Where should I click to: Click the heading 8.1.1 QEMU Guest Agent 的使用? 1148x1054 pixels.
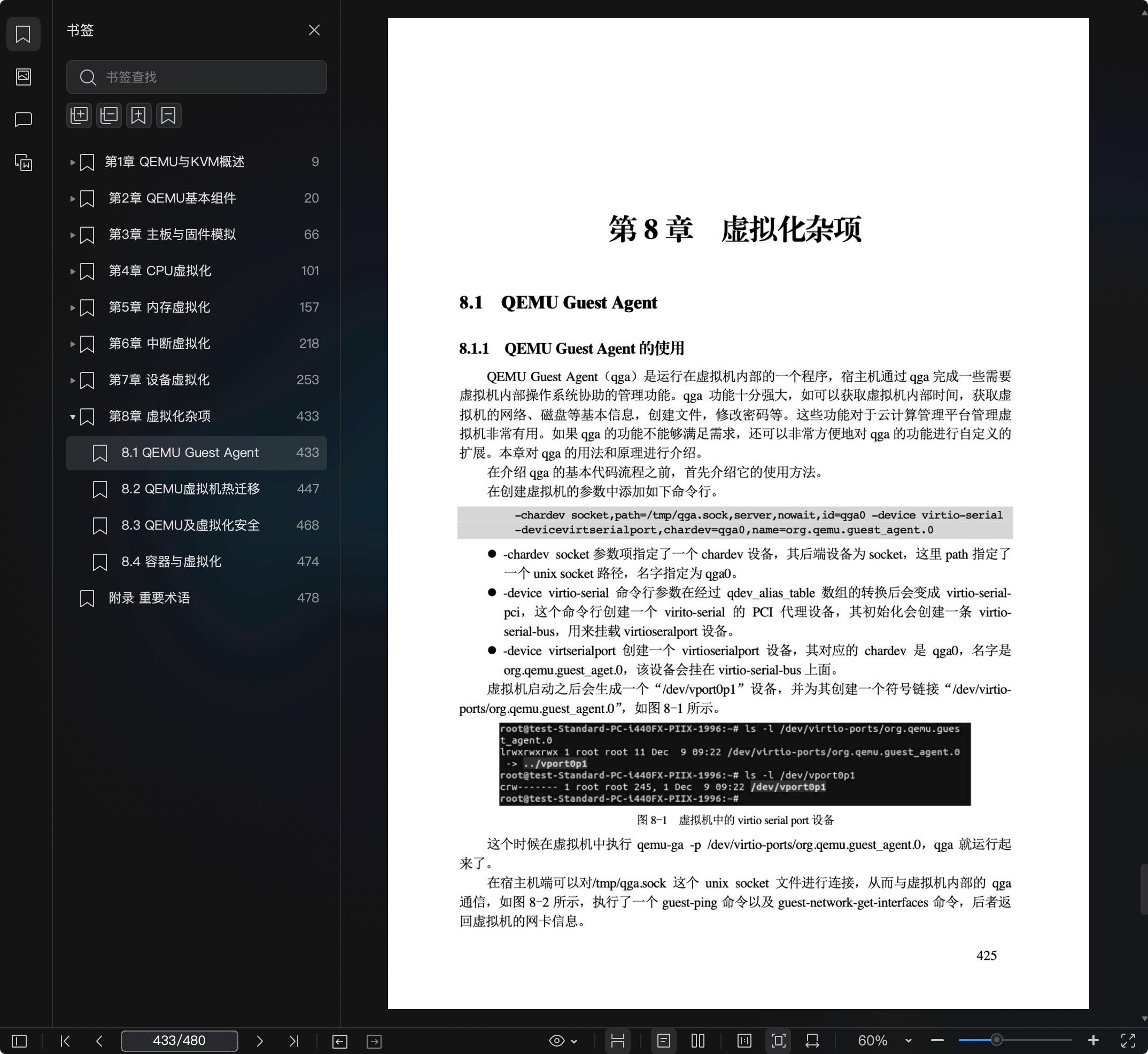(x=571, y=348)
